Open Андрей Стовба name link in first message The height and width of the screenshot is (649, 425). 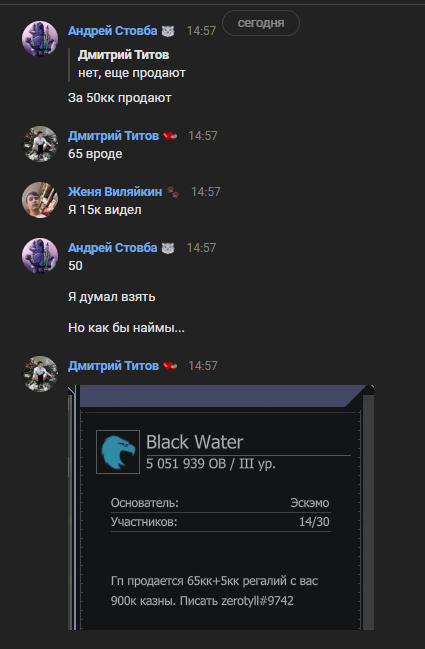click(x=113, y=31)
